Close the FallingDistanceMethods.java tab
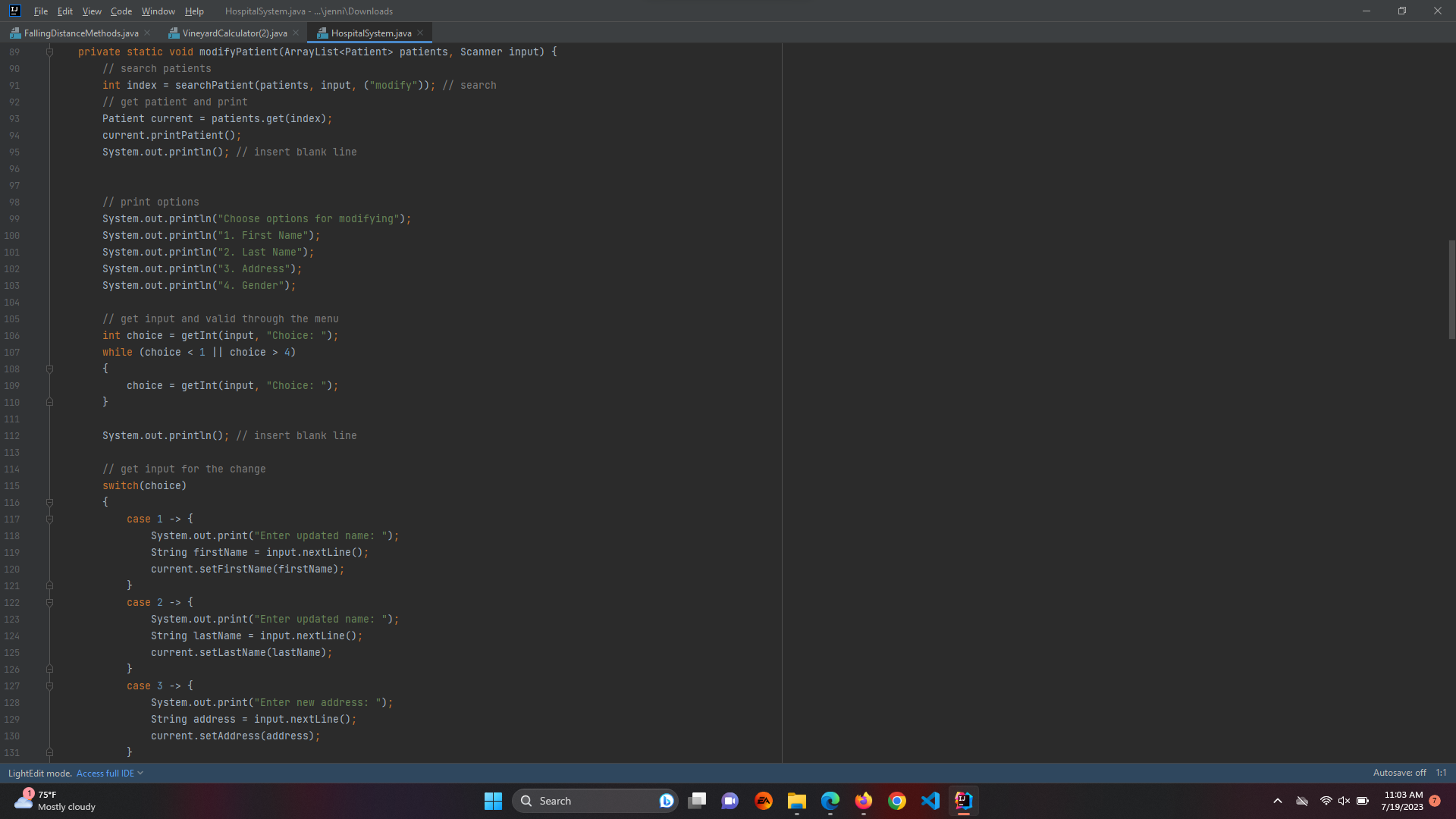This screenshot has height=819, width=1456. click(147, 33)
